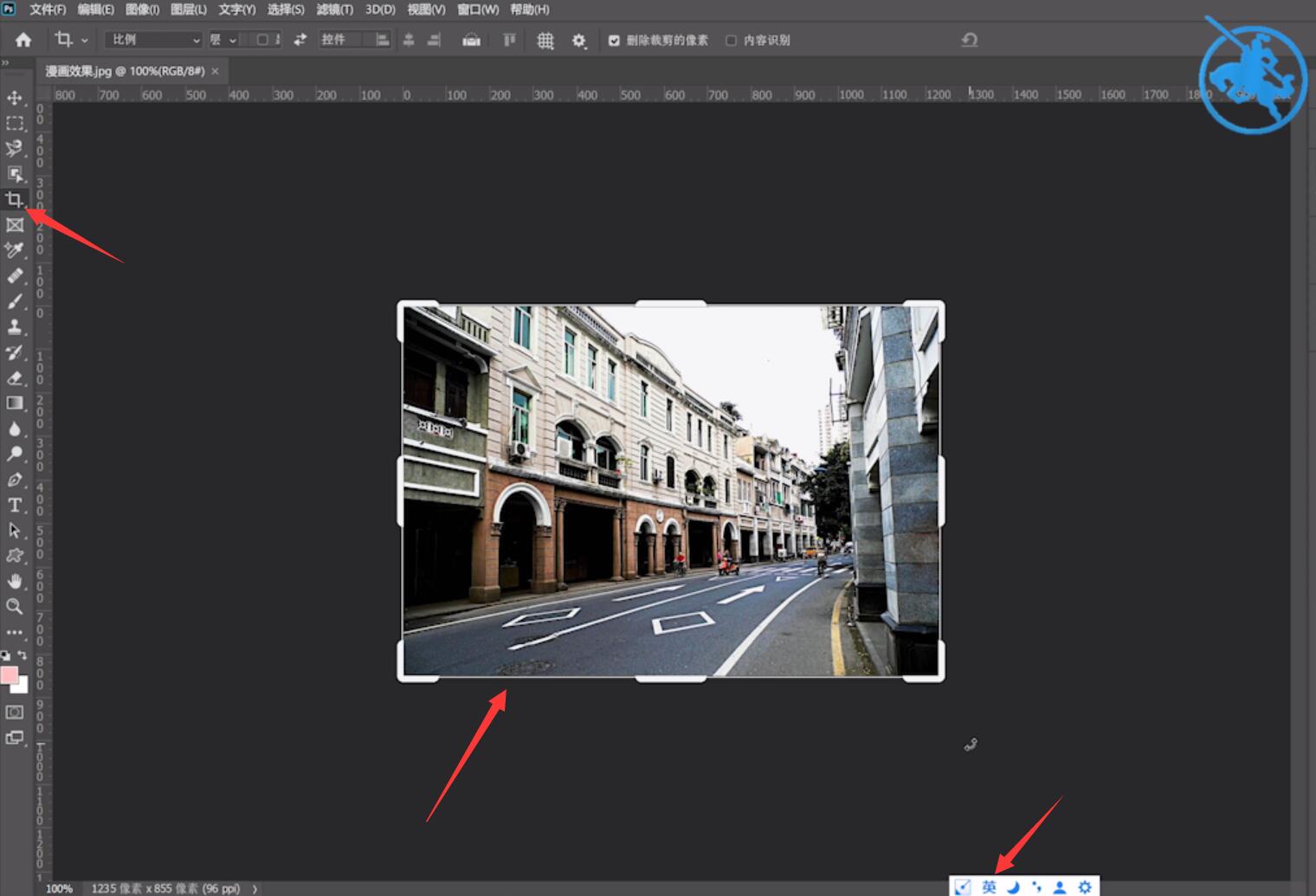Switch foreground and background colors
The width and height of the screenshot is (1316, 896).
tap(23, 655)
